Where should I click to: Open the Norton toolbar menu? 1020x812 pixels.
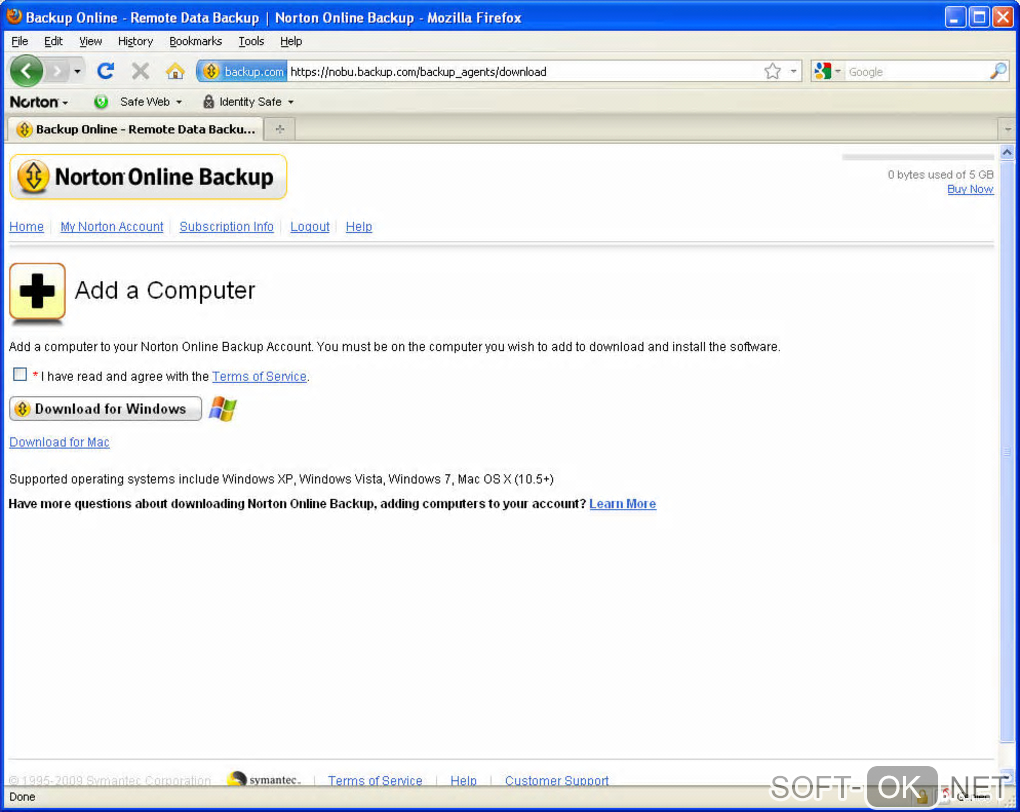[39, 102]
